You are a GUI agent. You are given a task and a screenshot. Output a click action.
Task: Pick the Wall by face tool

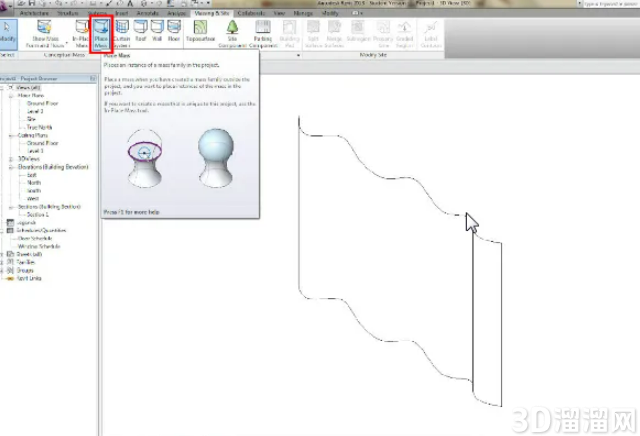[157, 31]
